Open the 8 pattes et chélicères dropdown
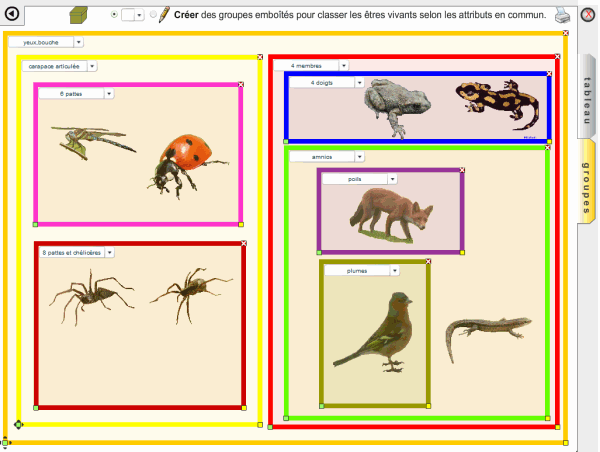The image size is (600, 452). pyautogui.click(x=110, y=253)
